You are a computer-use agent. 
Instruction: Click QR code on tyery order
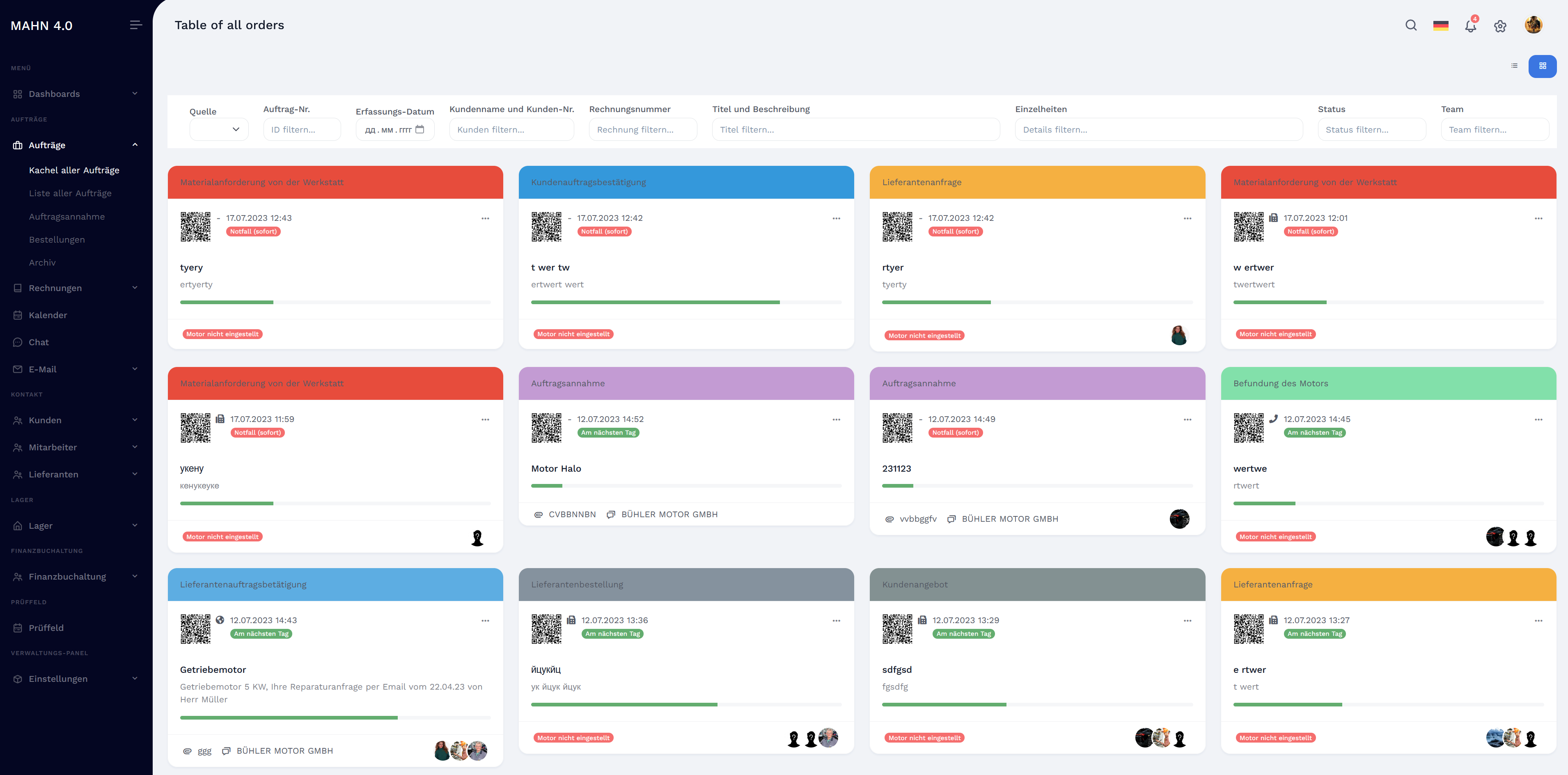[195, 227]
